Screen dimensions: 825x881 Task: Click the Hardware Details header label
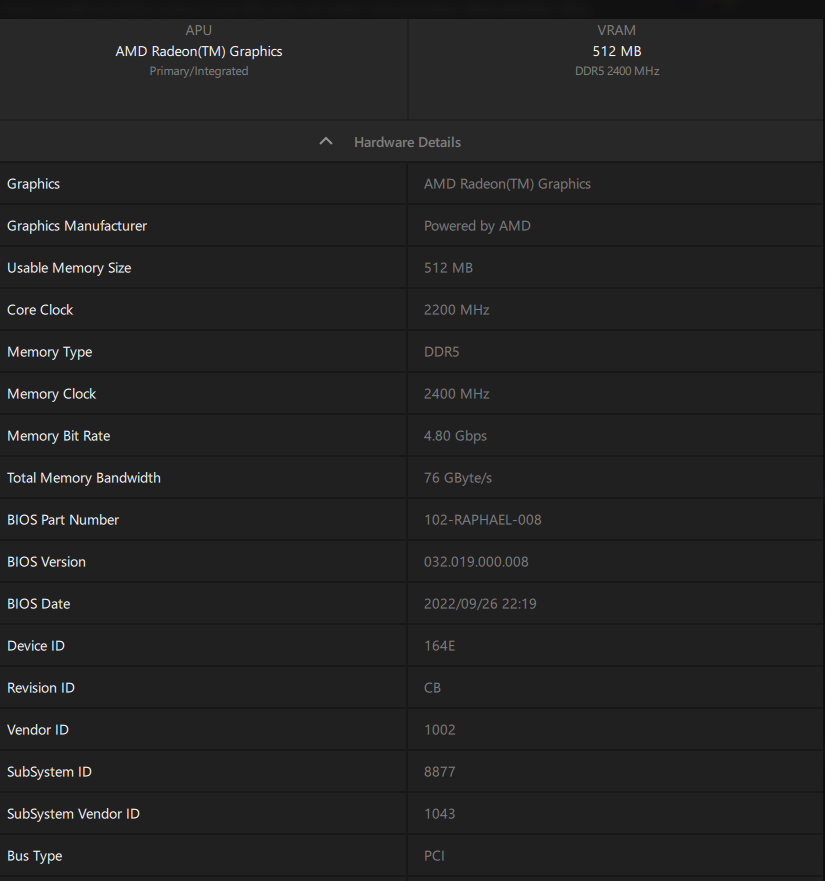407,142
